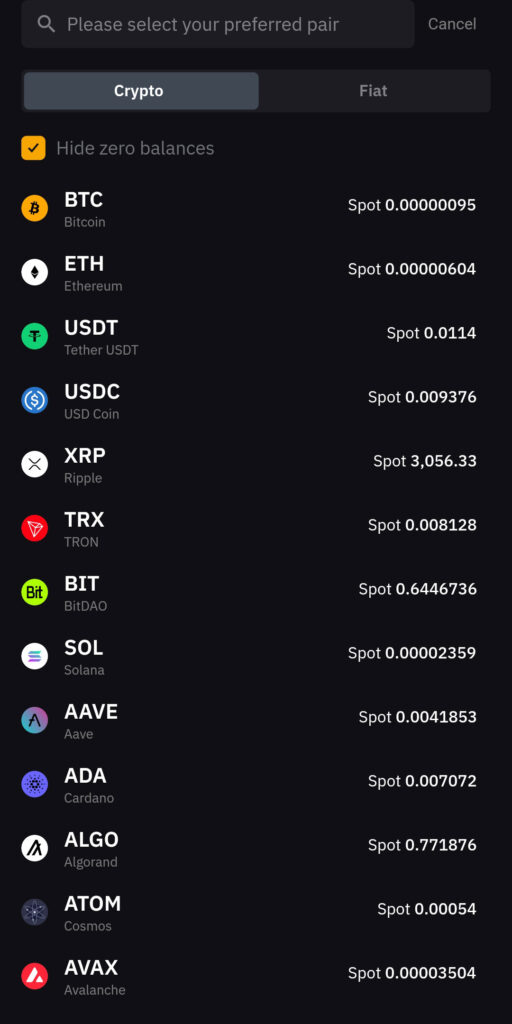Switch to the Fiat tab
This screenshot has height=1024, width=512.
pyautogui.click(x=373, y=91)
